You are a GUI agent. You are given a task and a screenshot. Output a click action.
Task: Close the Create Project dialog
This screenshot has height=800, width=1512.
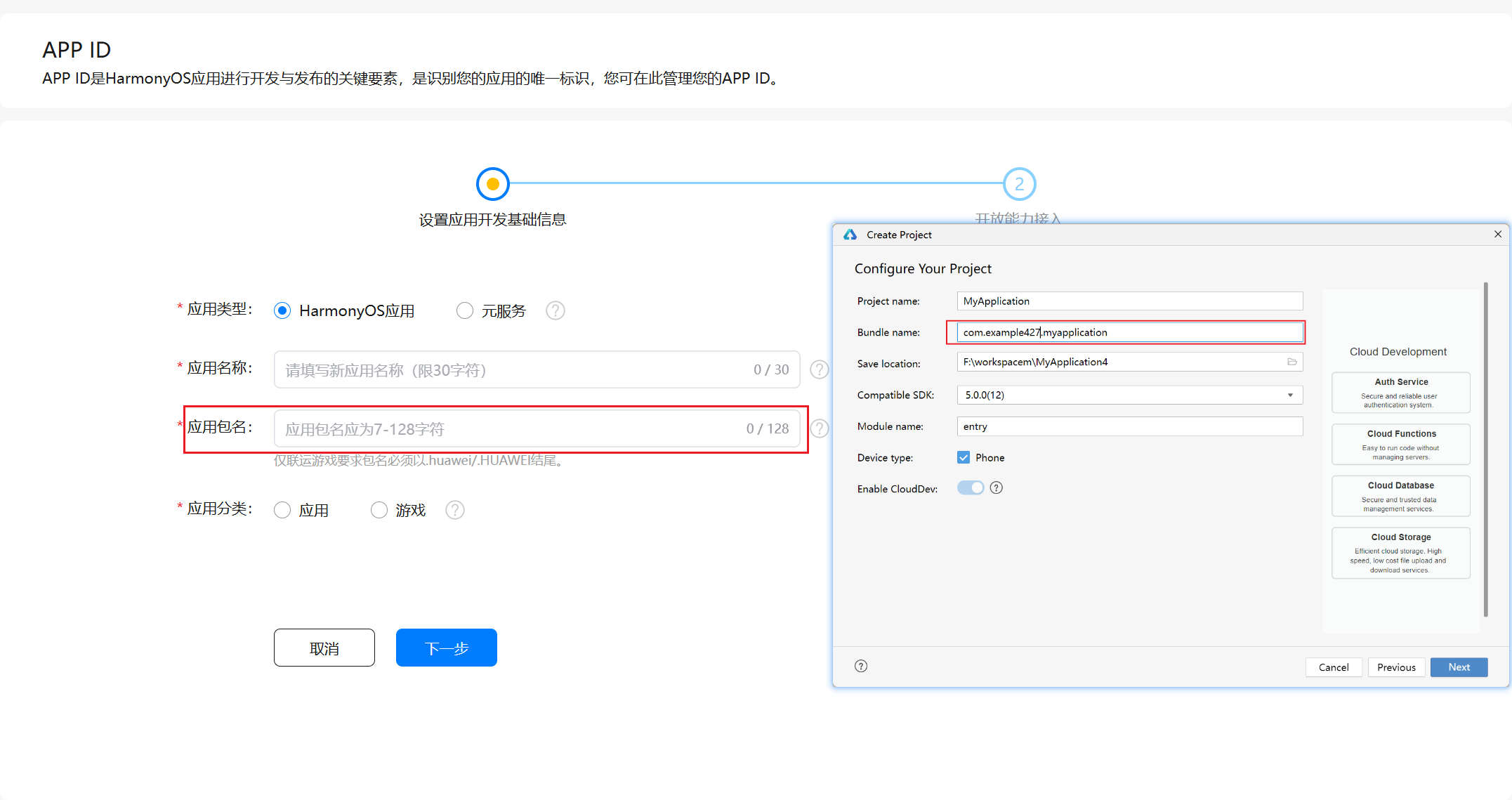point(1498,234)
